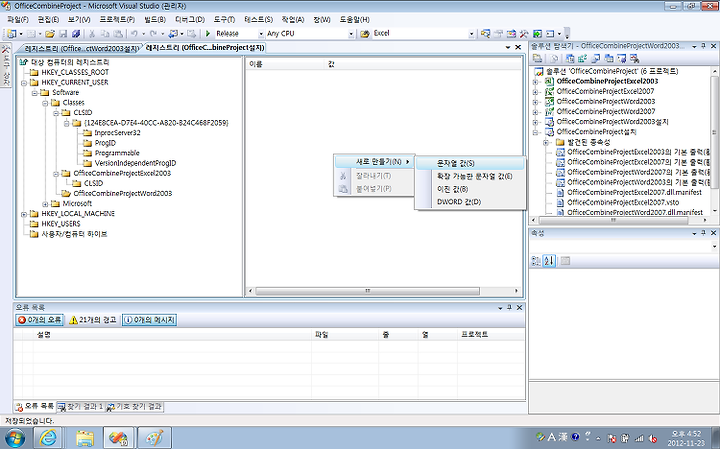The width and height of the screenshot is (720, 449).
Task: Open Internet Explorer from the taskbar
Action: click(48, 438)
